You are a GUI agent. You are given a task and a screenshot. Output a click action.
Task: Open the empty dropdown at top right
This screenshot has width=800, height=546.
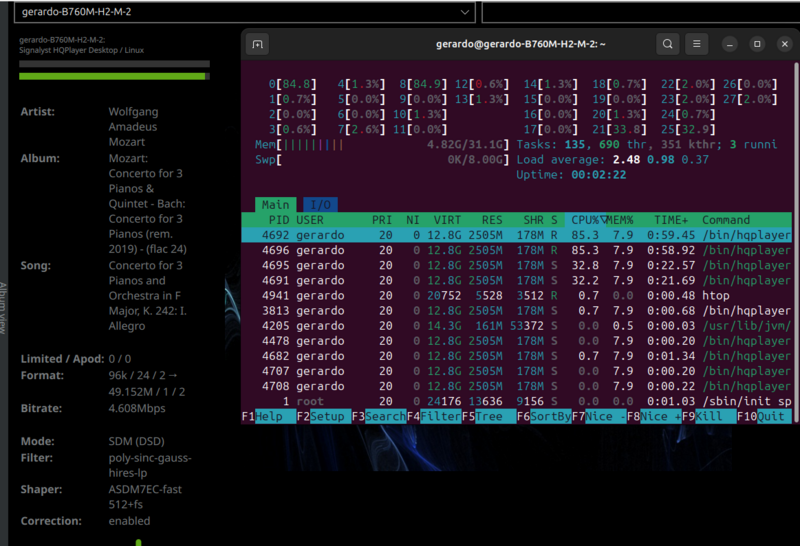click(x=640, y=12)
